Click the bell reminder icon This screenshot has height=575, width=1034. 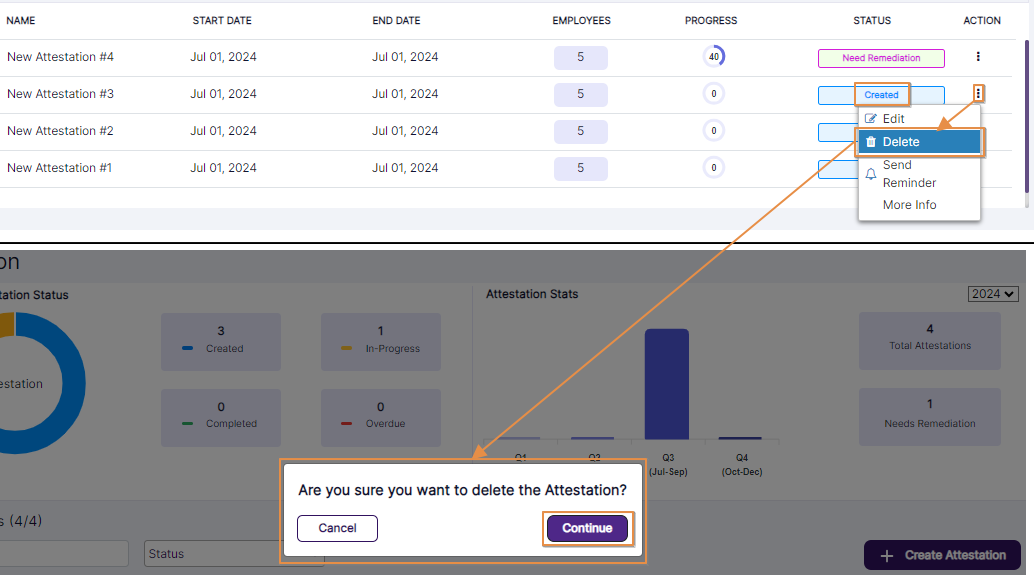coord(871,174)
